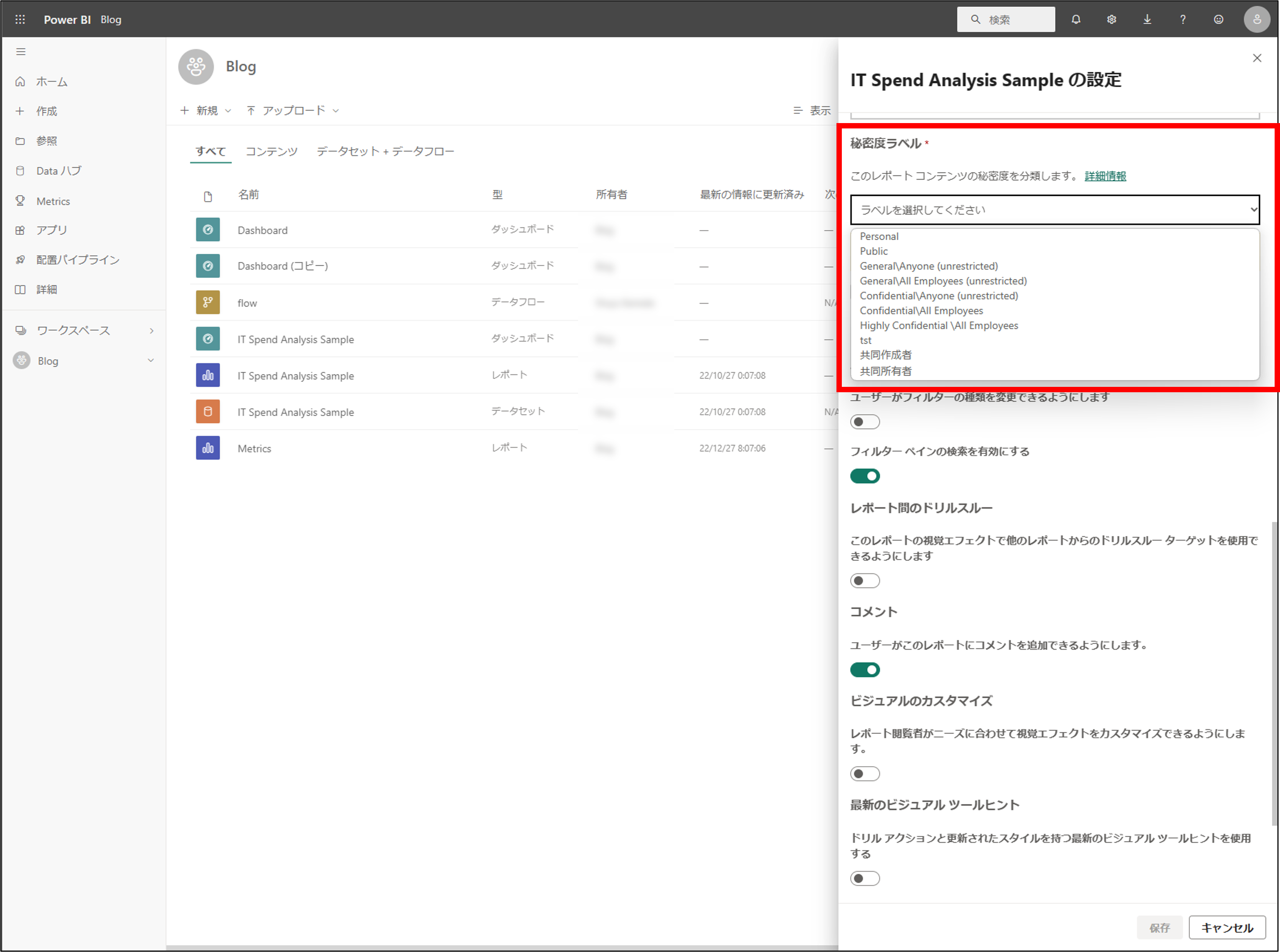Click the download arrow icon in header
This screenshot has width=1280, height=952.
pyautogui.click(x=1147, y=20)
